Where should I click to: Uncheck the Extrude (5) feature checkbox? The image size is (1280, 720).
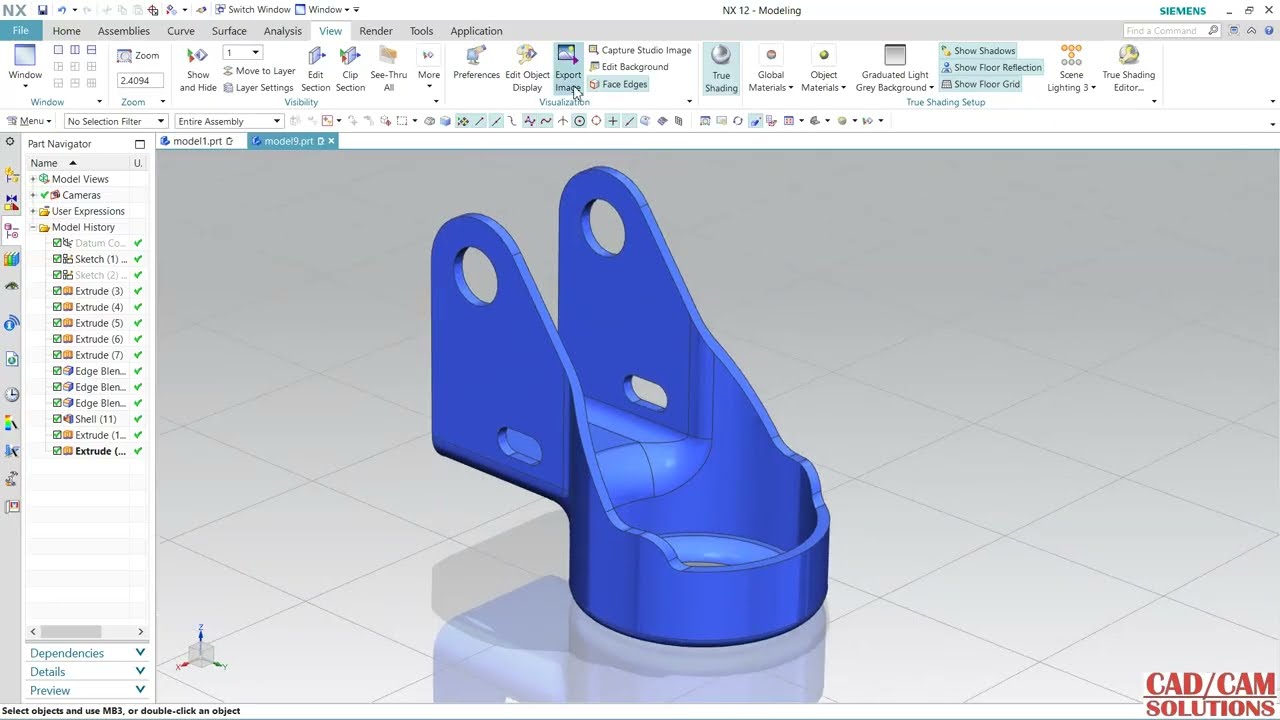click(x=57, y=323)
